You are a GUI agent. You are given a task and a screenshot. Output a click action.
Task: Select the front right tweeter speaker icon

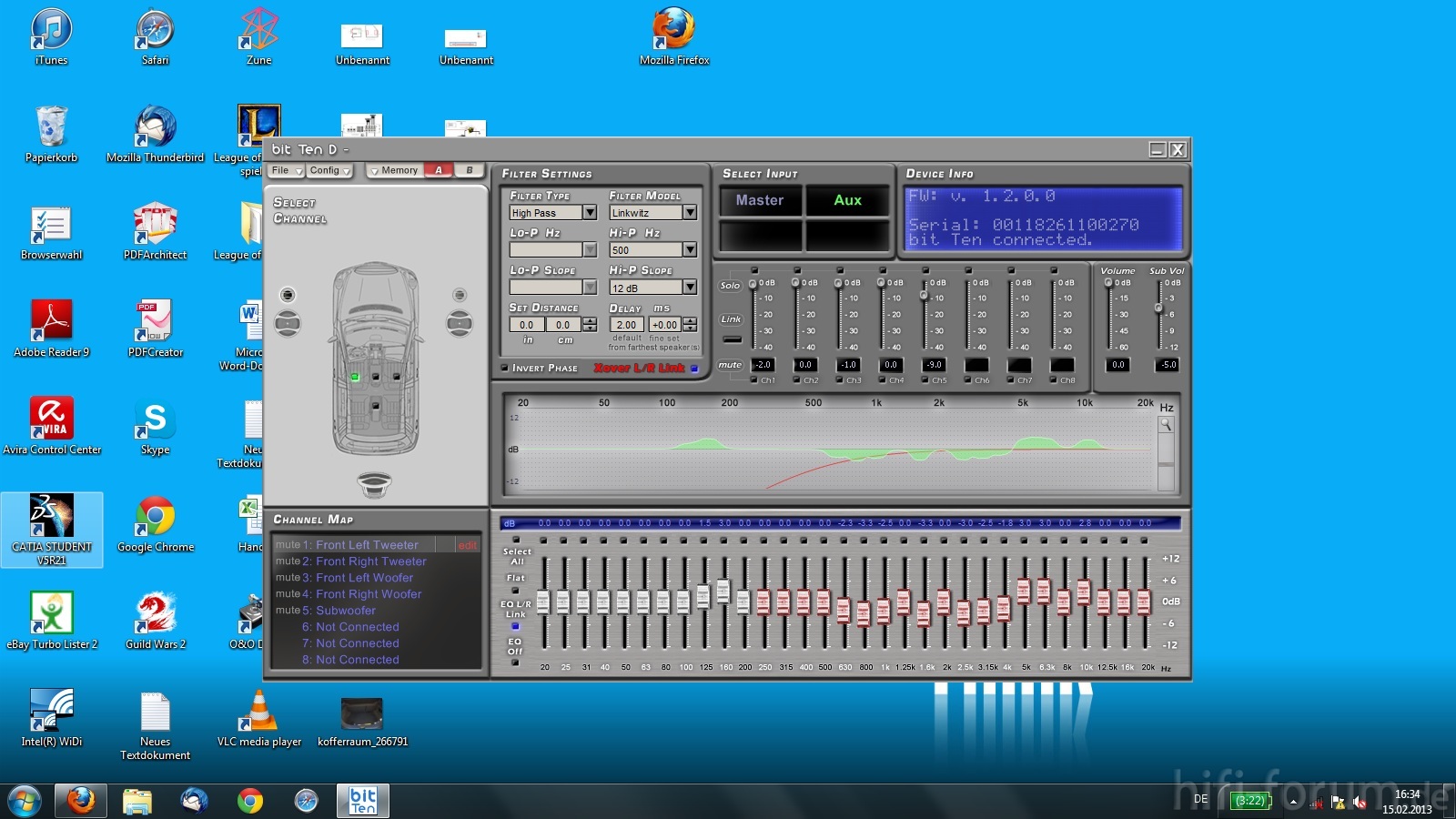tap(460, 295)
